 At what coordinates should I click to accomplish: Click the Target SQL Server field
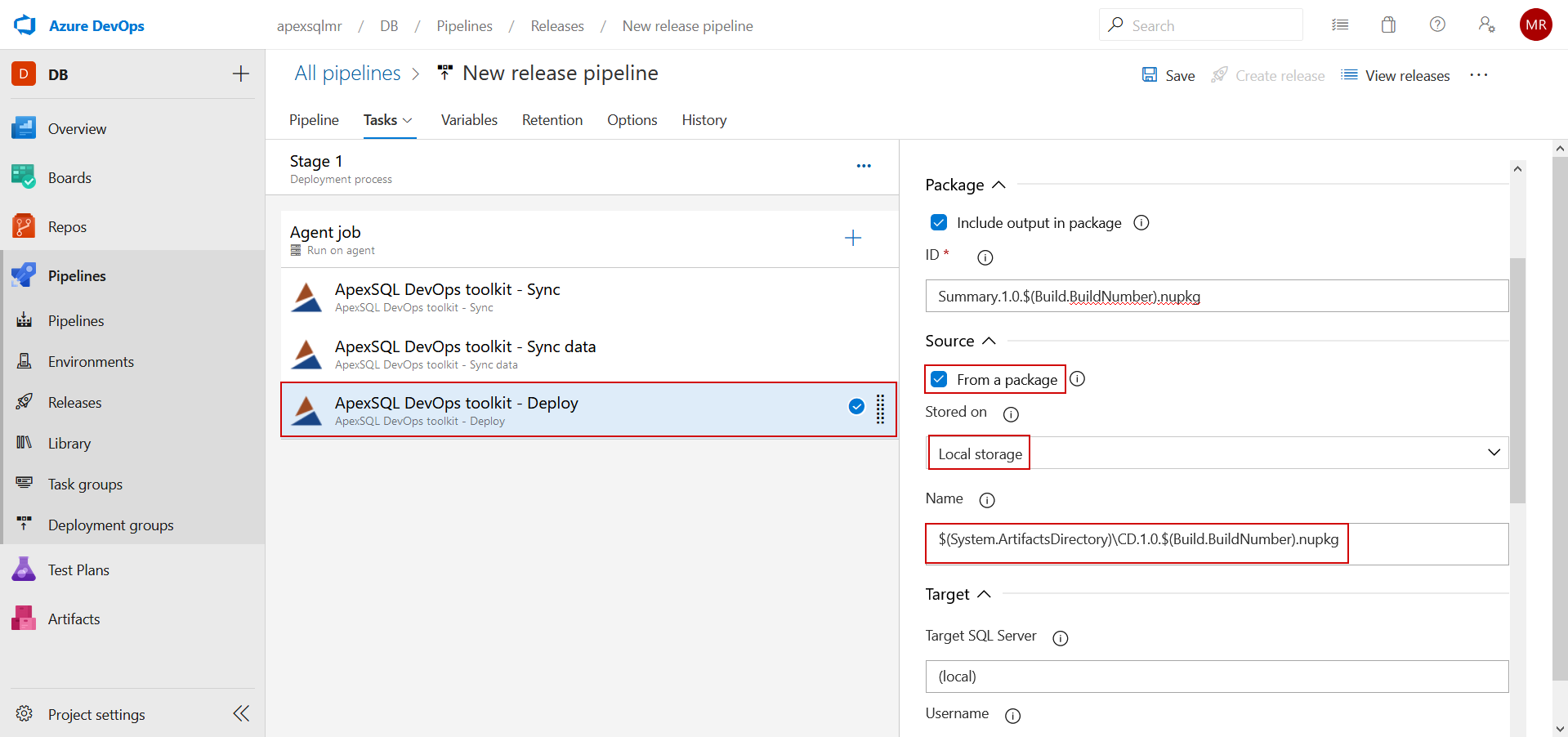point(1216,677)
